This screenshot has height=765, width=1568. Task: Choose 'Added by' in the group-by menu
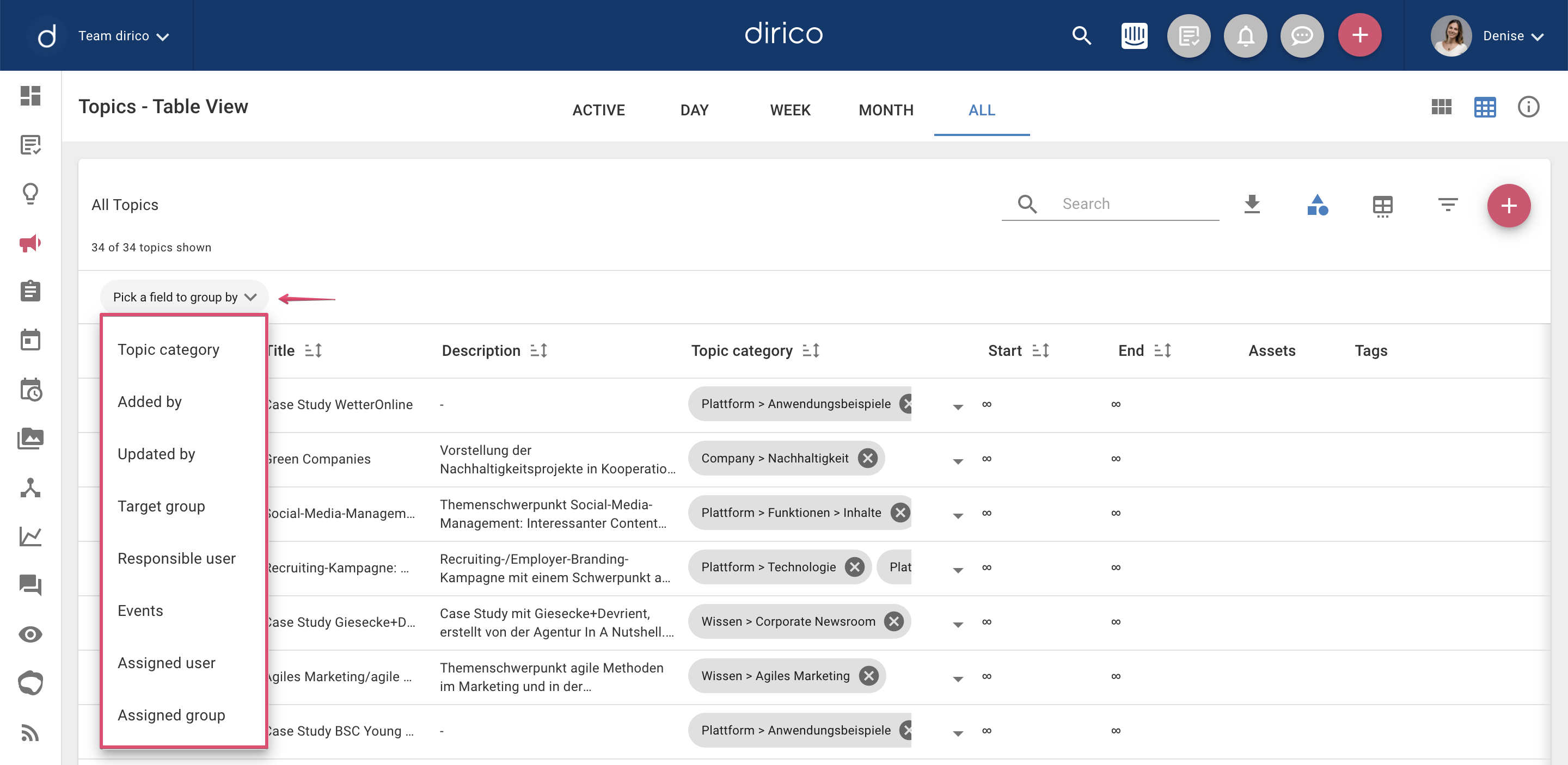(x=185, y=402)
